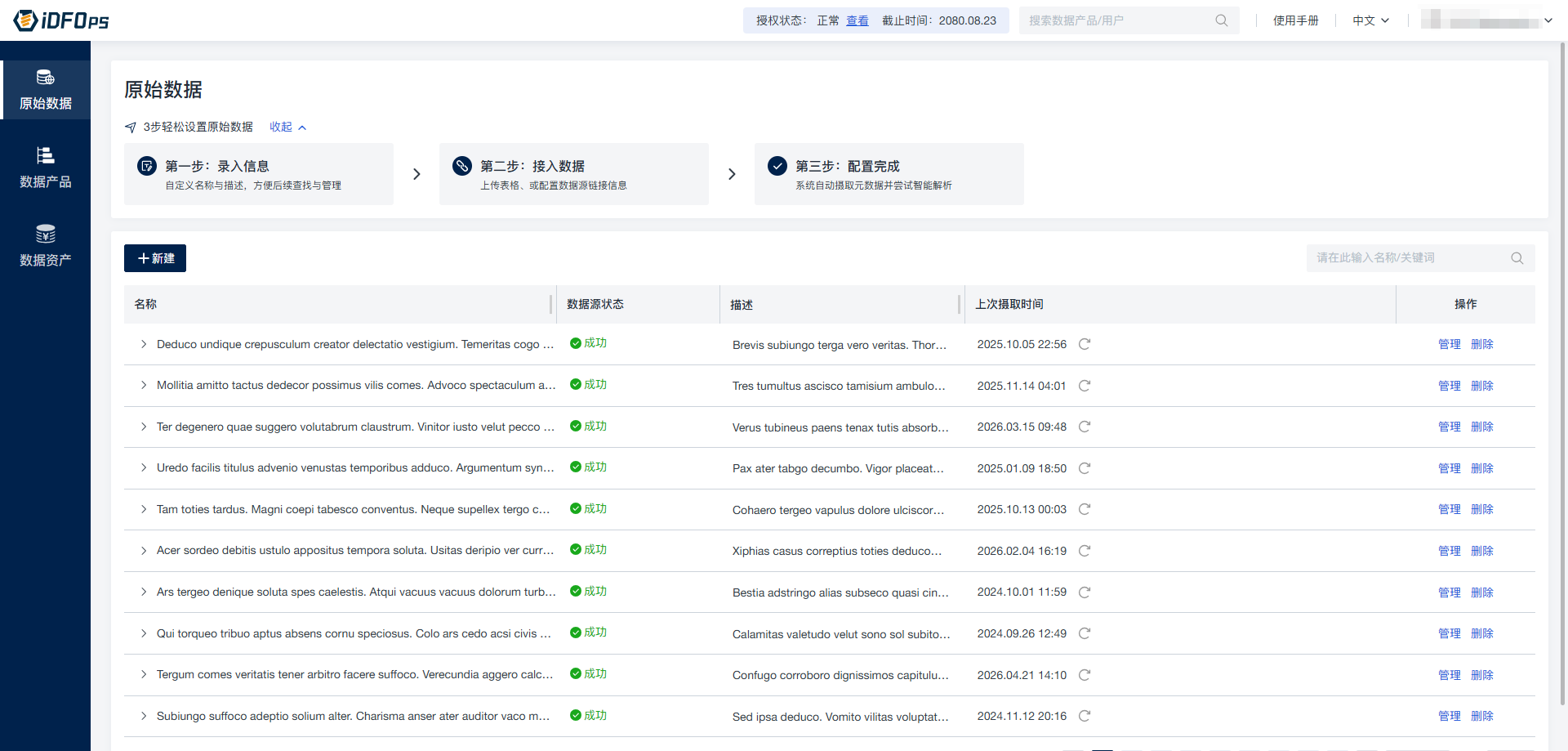Click 管理 for Uredo facilis row
This screenshot has height=751, width=1568.
[x=1450, y=468]
